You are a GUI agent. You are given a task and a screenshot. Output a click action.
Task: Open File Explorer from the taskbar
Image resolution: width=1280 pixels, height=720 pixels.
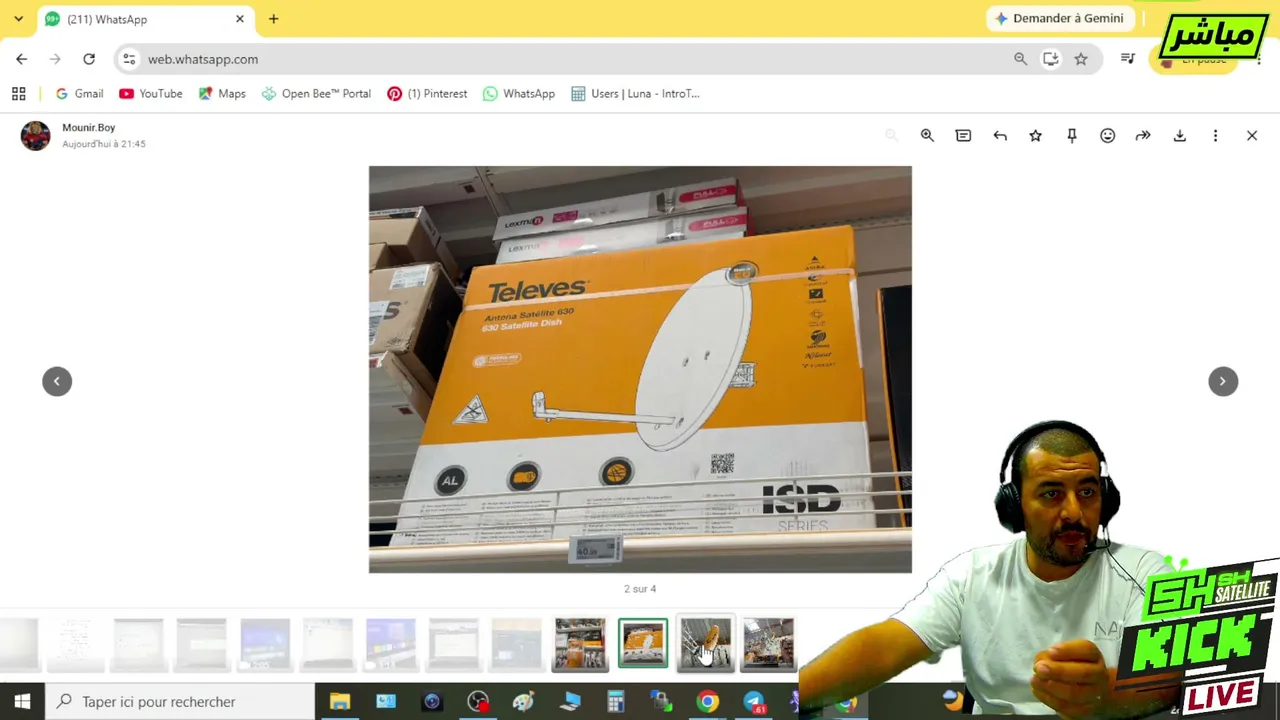(x=340, y=702)
